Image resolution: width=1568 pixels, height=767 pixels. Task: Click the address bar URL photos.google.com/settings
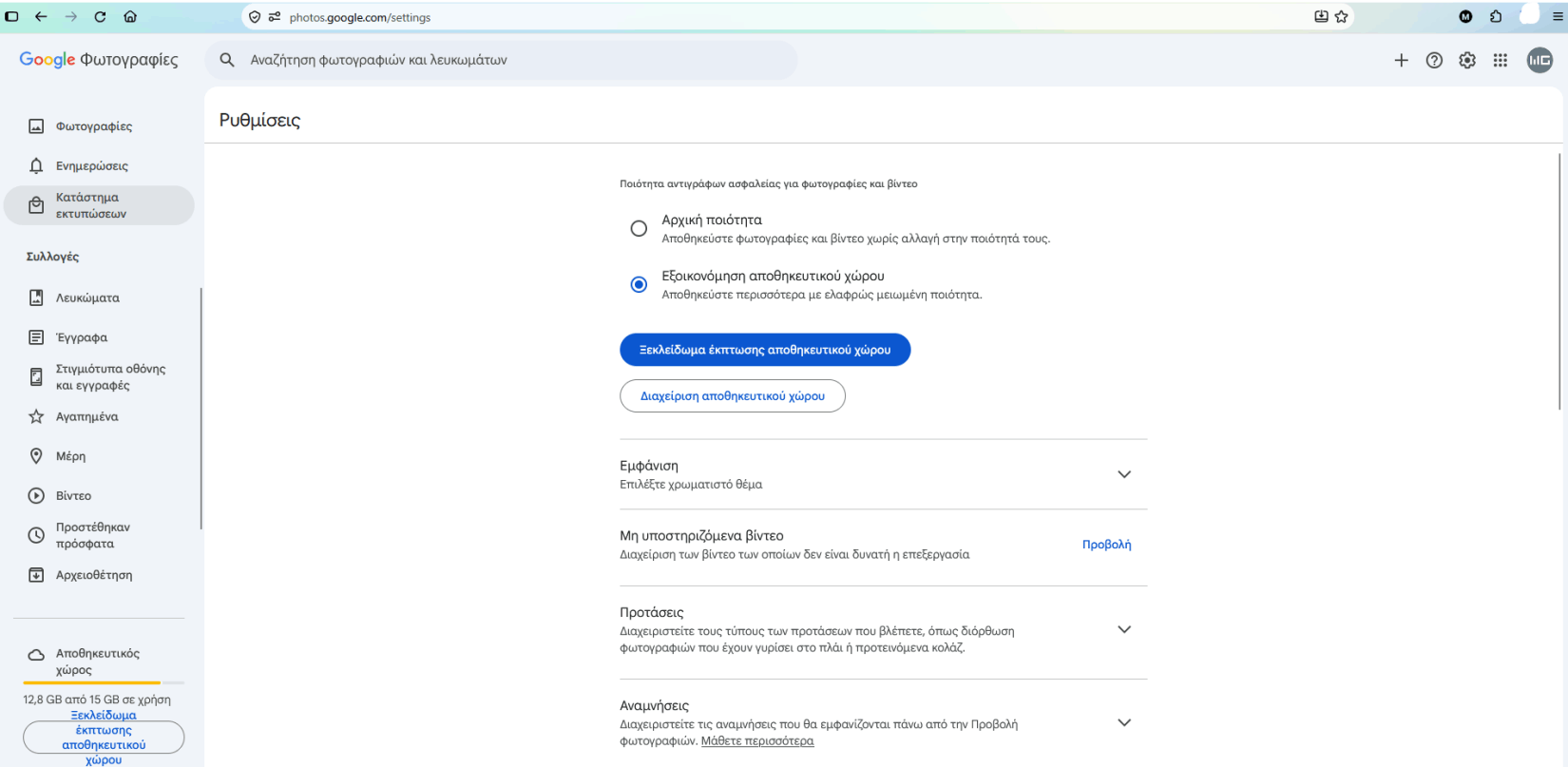[x=360, y=17]
